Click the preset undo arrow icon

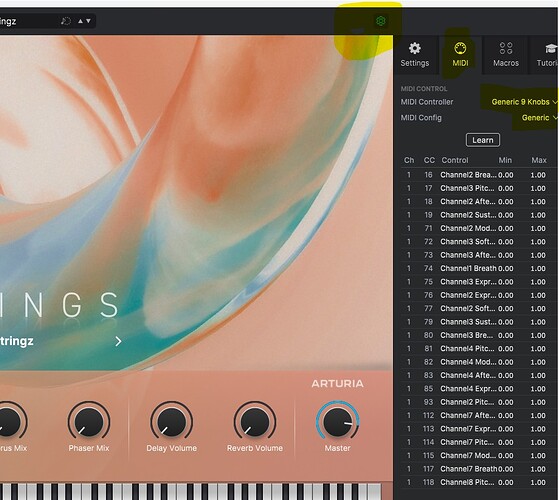pos(66,21)
